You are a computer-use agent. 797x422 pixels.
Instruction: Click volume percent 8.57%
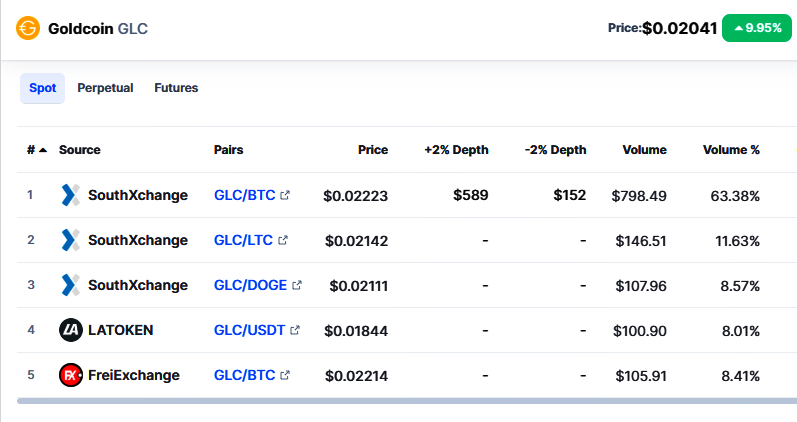740,286
